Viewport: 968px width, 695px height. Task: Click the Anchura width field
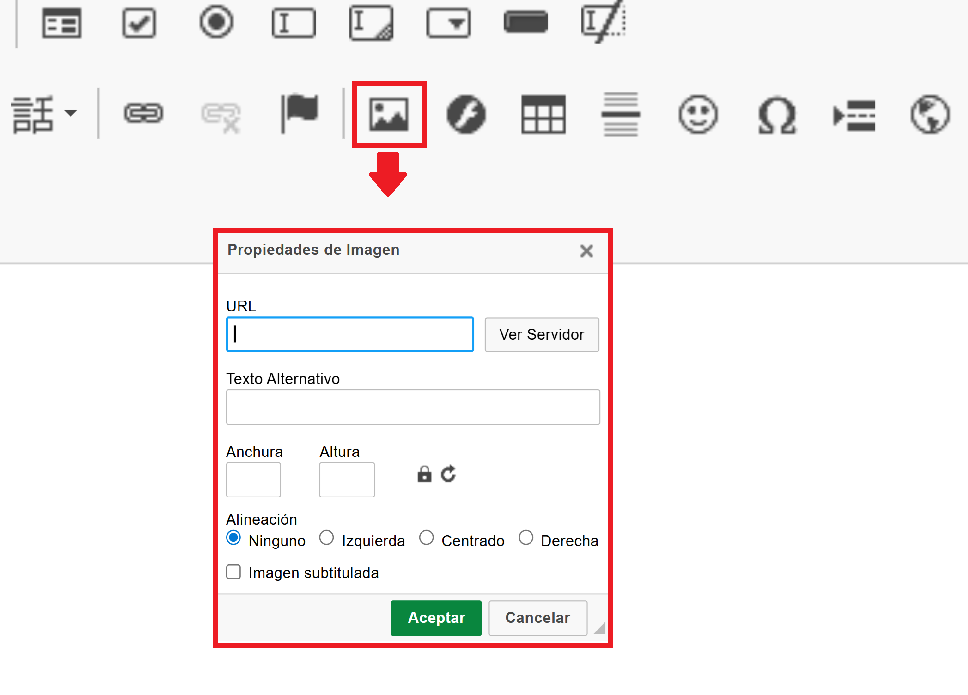tap(254, 480)
